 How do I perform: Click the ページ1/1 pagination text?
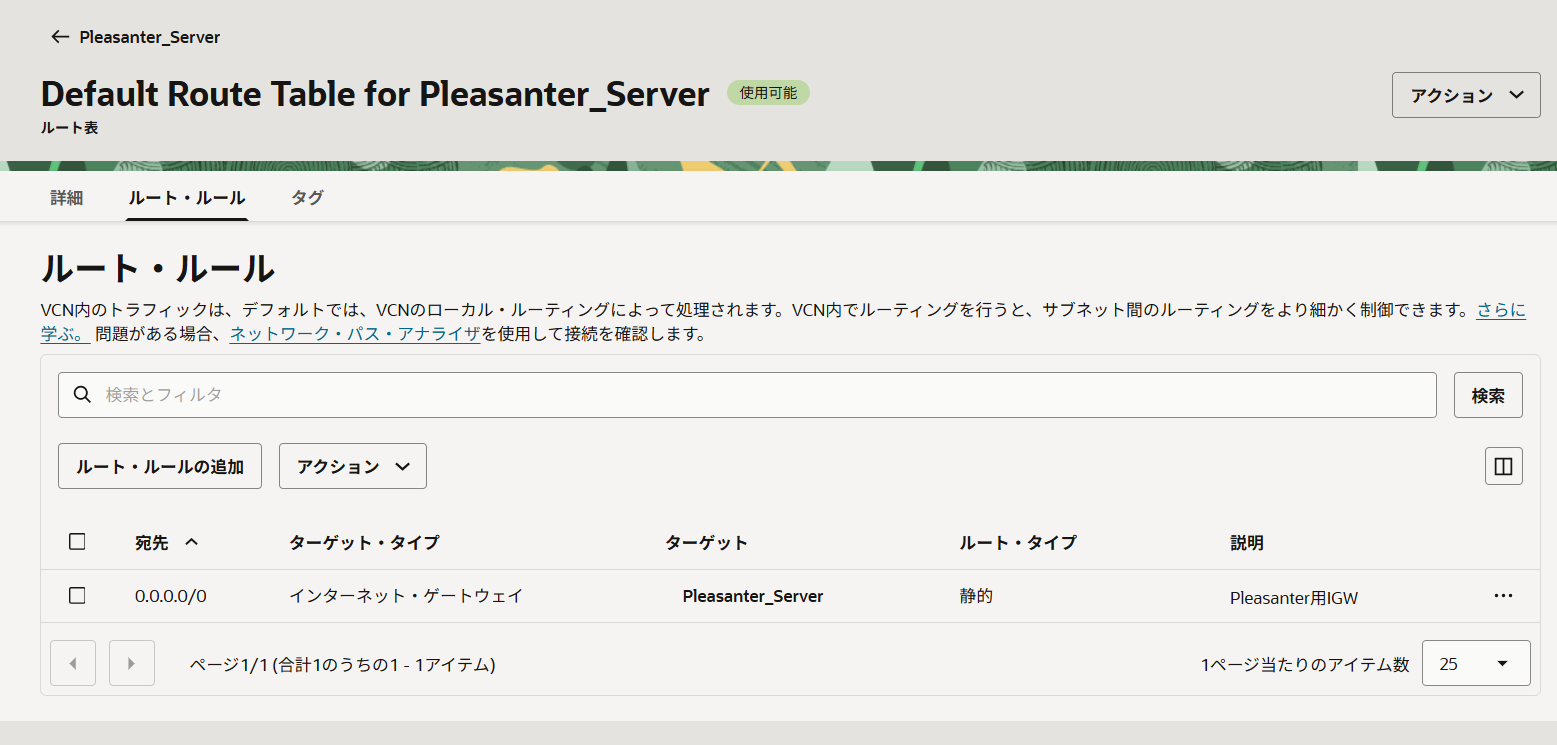[x=343, y=664]
